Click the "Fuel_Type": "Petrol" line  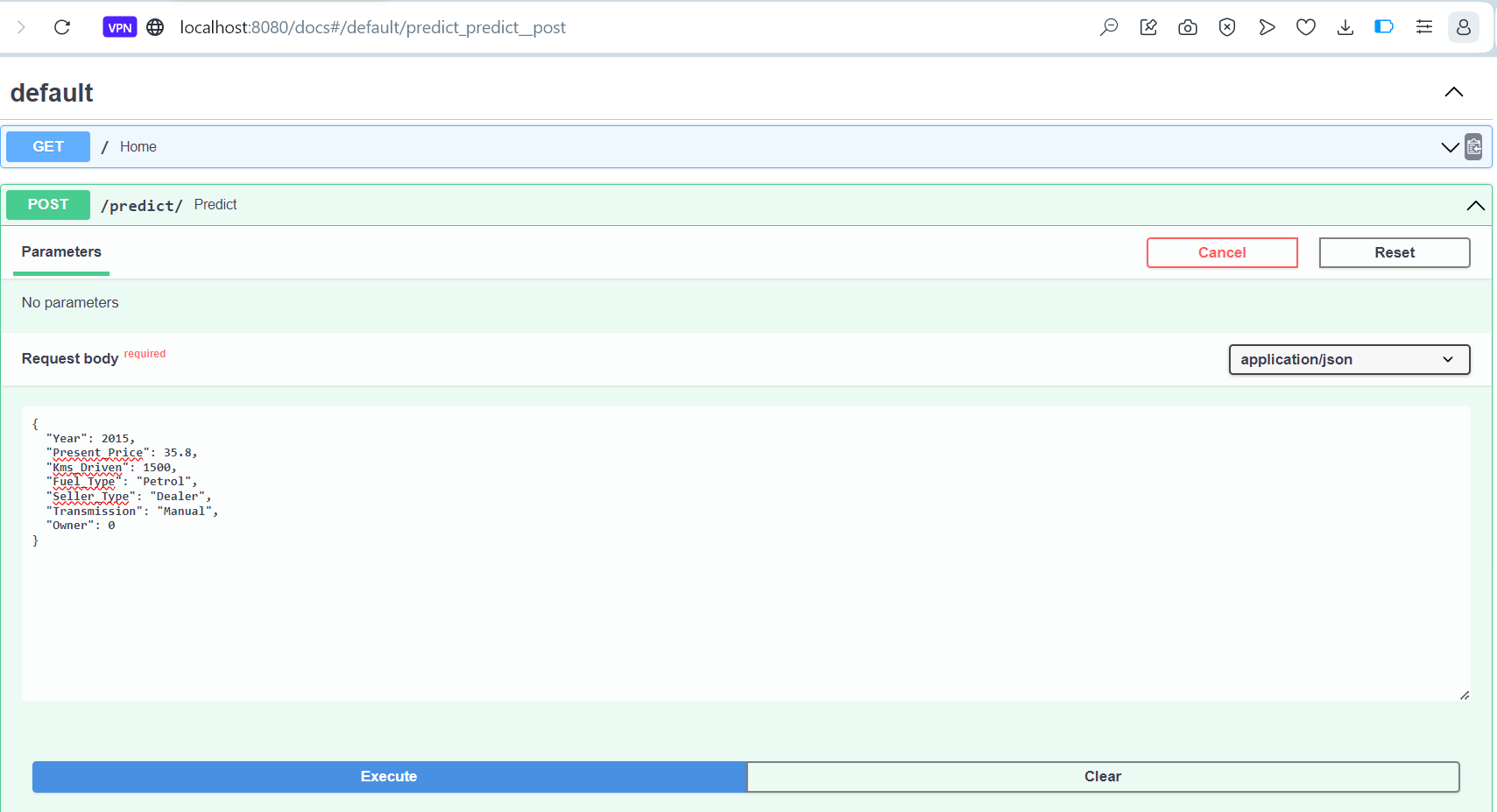point(122,482)
